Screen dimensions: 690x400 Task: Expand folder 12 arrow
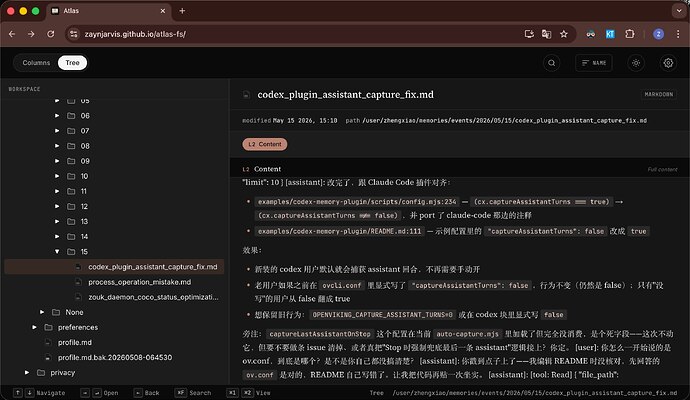[57, 206]
